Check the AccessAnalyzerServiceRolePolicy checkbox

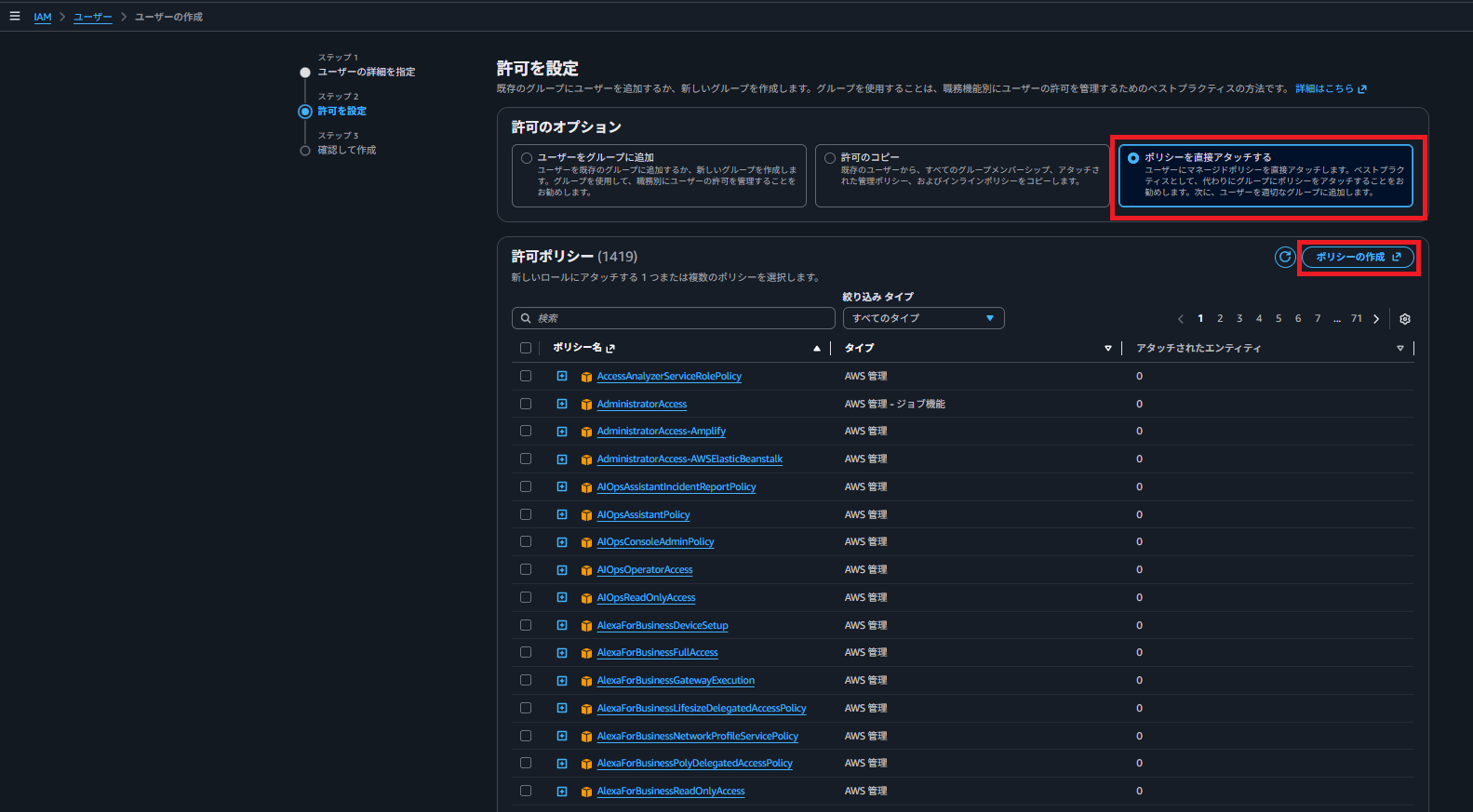(x=526, y=376)
